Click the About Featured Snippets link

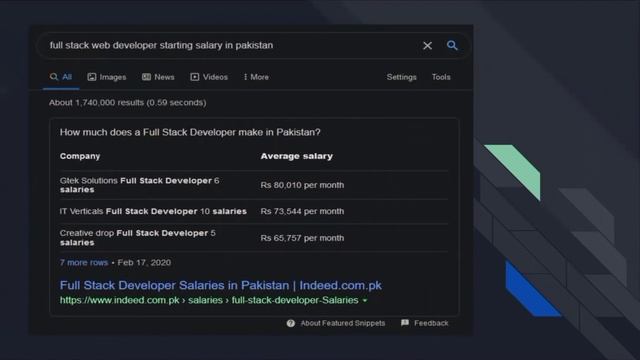point(343,323)
